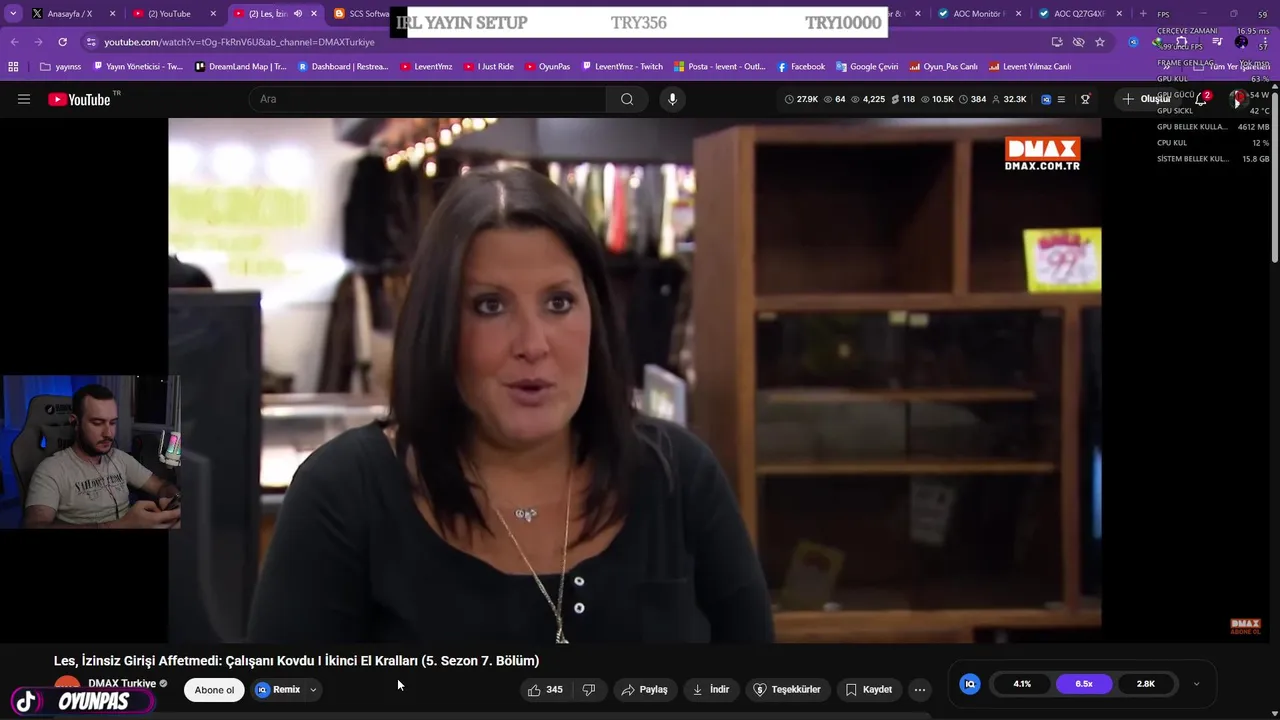
Task: Open Posta - levent Outlook bookmark
Action: pos(720,67)
